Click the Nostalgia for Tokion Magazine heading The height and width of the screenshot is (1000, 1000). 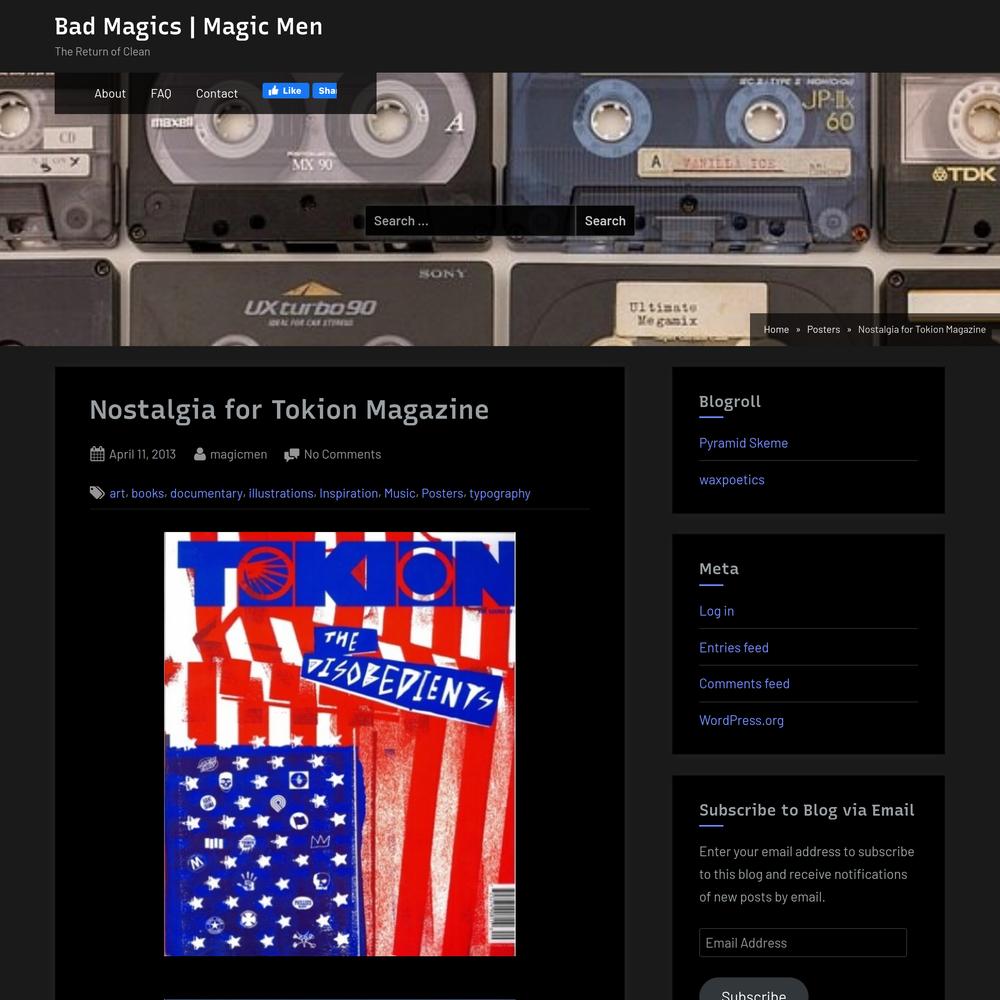[x=289, y=409]
